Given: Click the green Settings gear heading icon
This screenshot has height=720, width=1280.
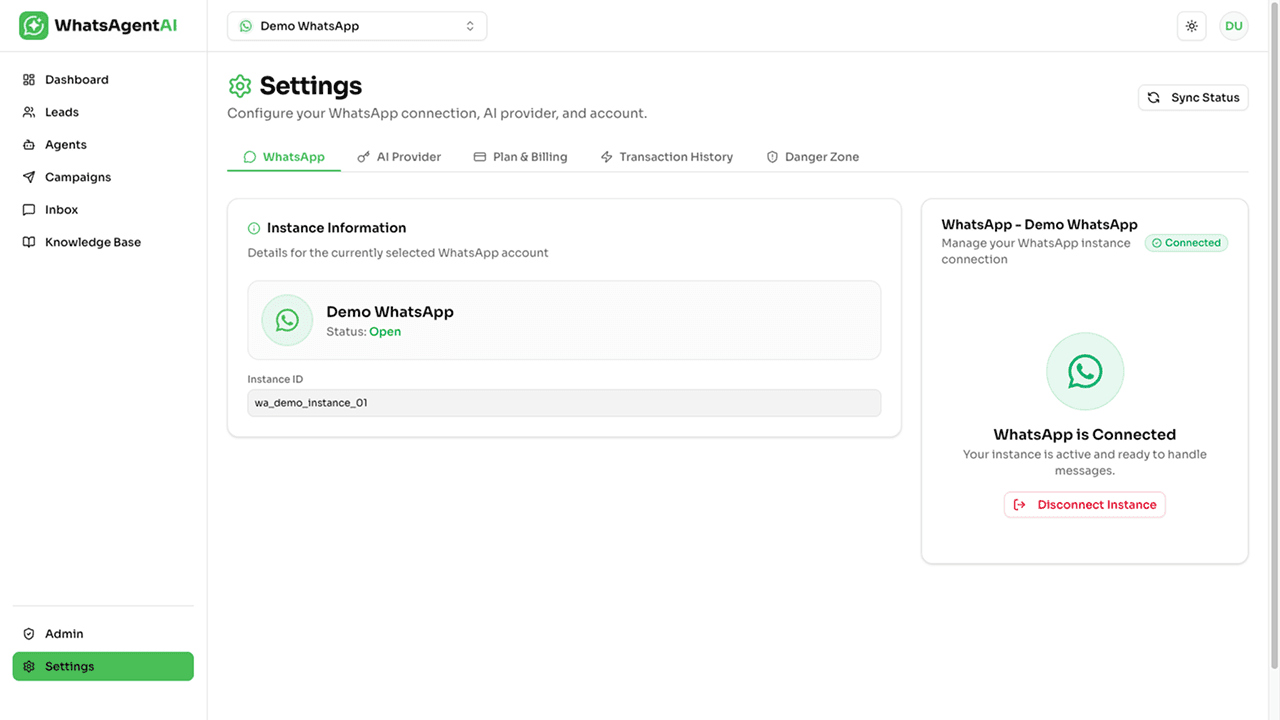Looking at the screenshot, I should click(240, 86).
